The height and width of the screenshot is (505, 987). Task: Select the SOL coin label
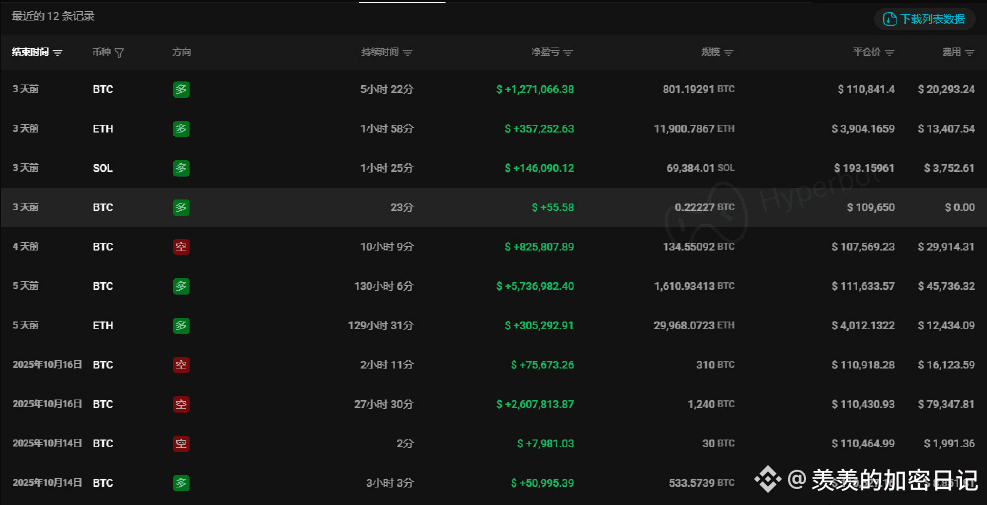click(103, 168)
